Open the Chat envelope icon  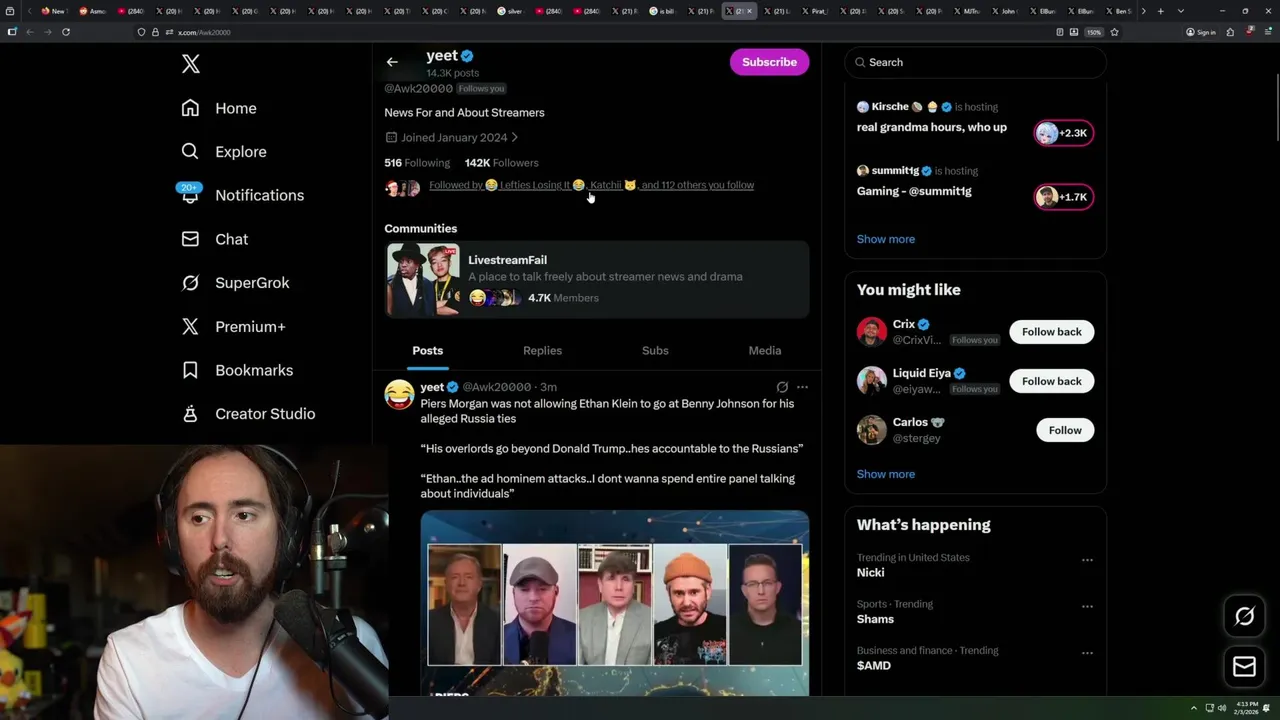(190, 239)
